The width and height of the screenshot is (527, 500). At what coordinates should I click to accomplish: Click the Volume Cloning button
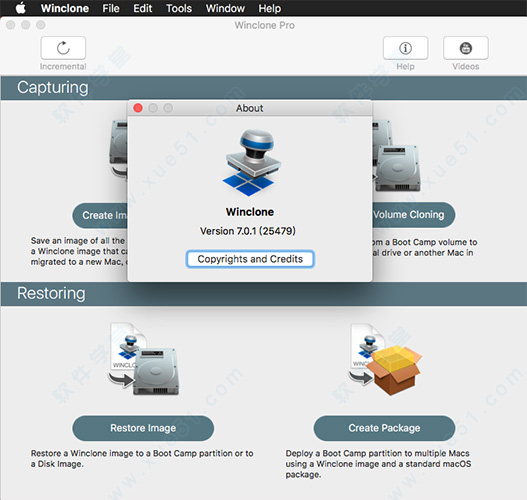coord(414,215)
